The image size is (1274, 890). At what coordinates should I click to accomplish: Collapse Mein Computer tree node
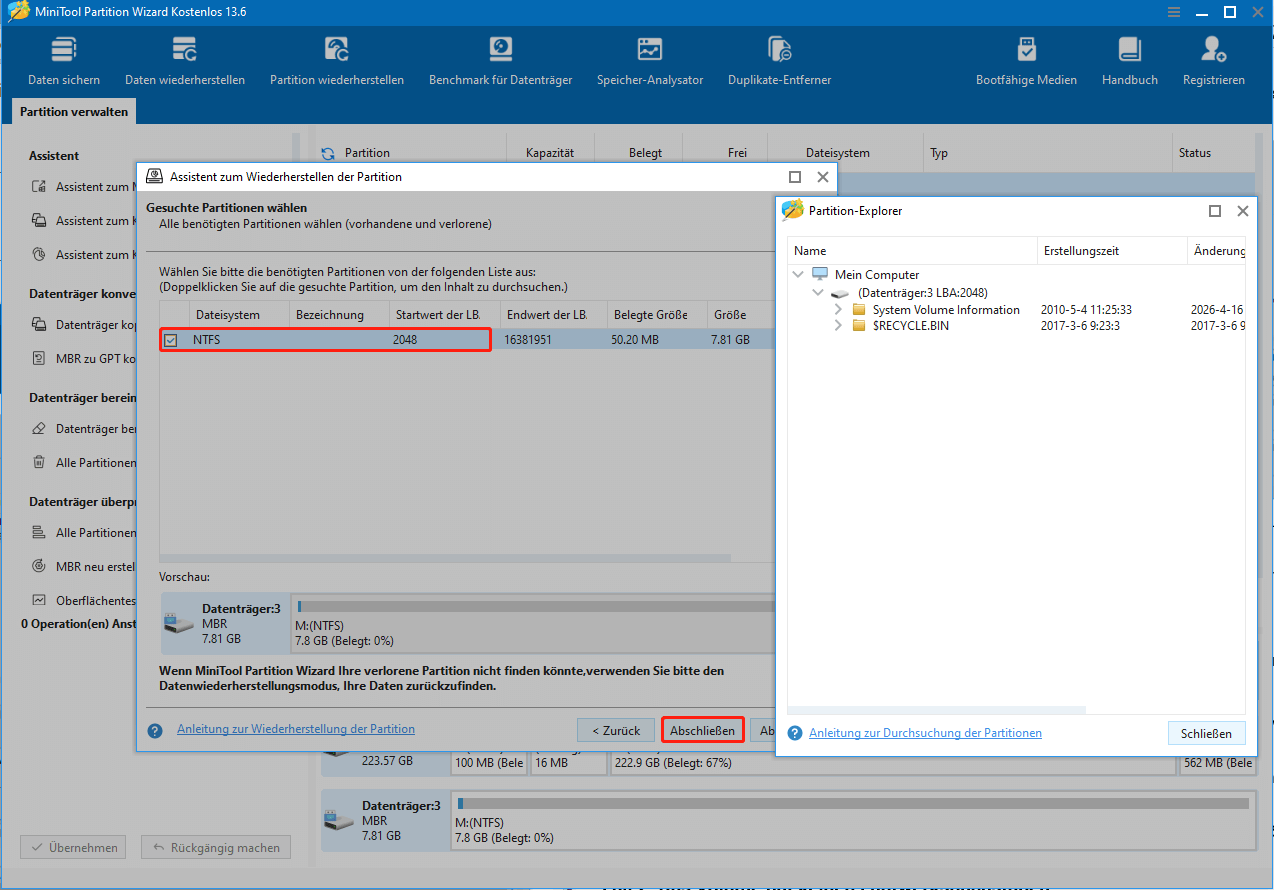tap(798, 274)
